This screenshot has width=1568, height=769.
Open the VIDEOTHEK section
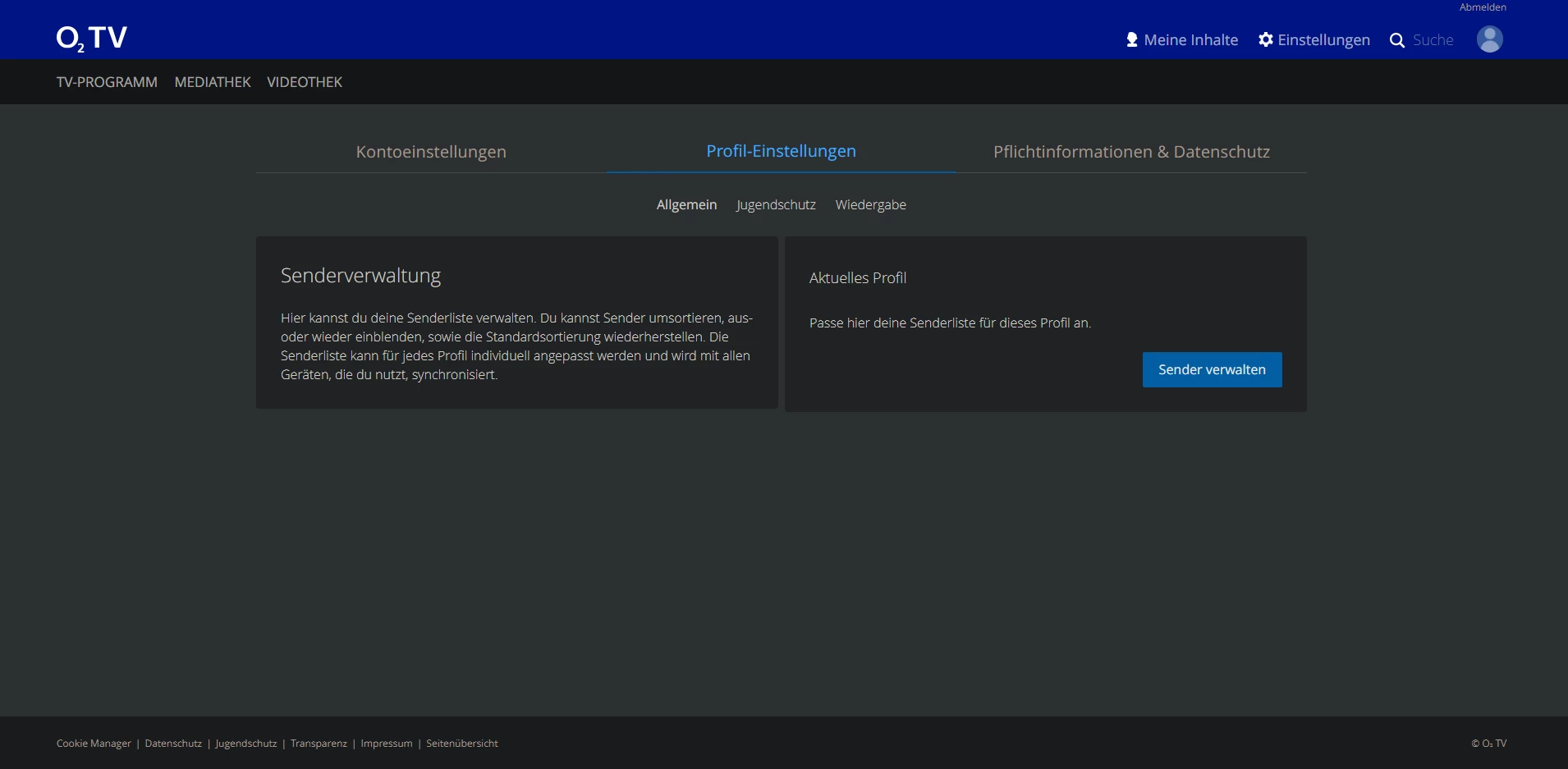[x=305, y=82]
